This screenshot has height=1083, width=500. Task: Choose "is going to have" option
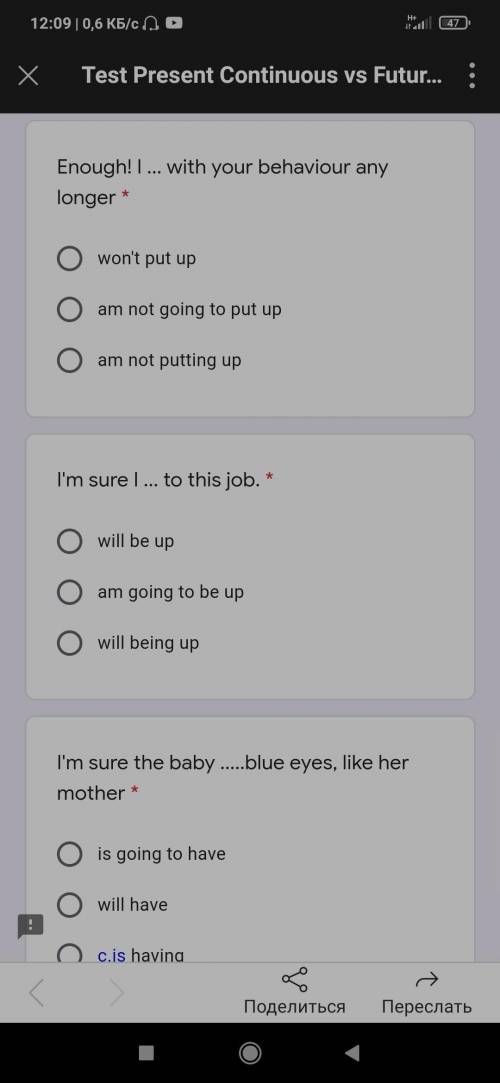pos(142,854)
